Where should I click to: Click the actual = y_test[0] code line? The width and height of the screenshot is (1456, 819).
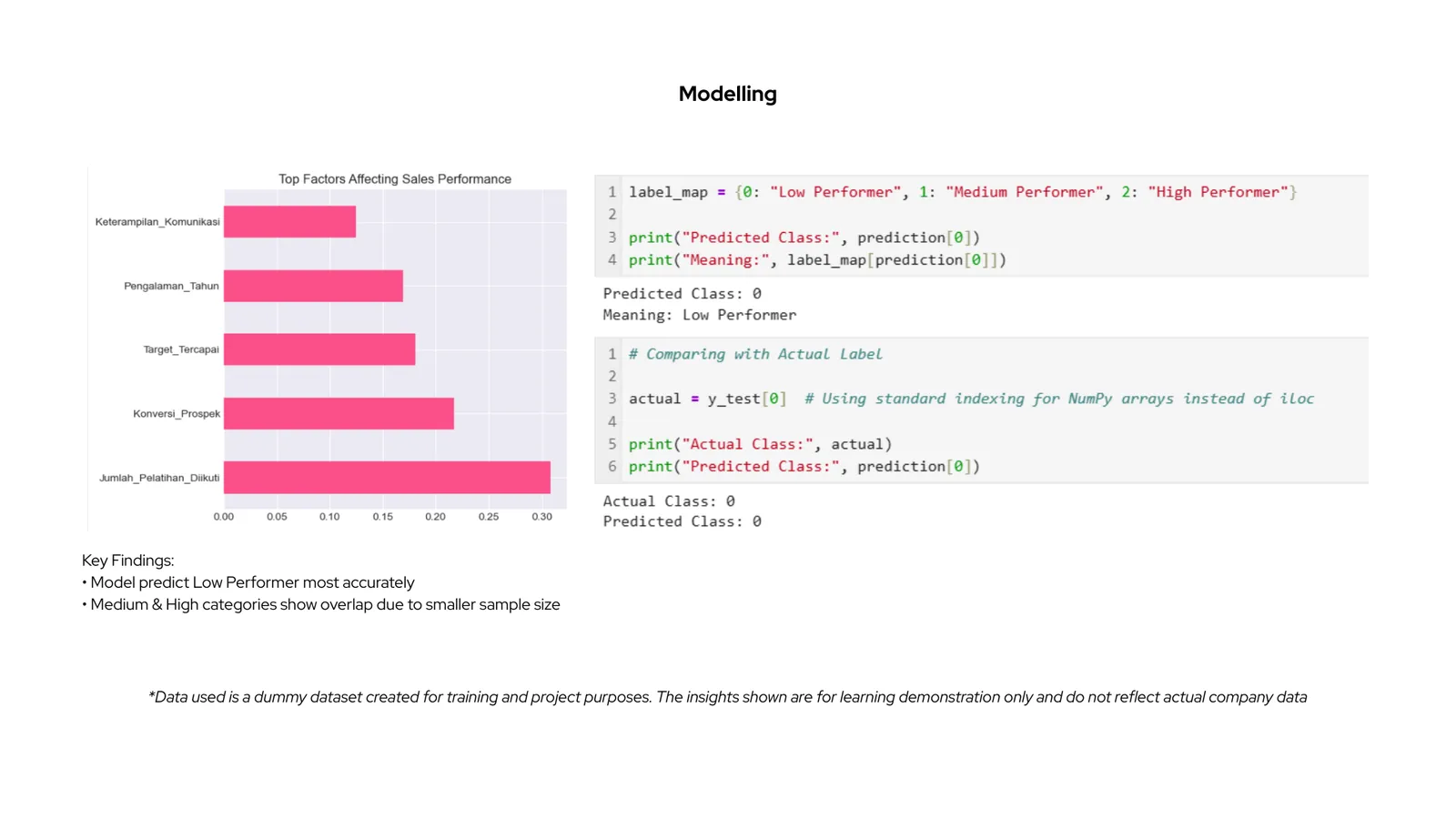[x=707, y=399]
